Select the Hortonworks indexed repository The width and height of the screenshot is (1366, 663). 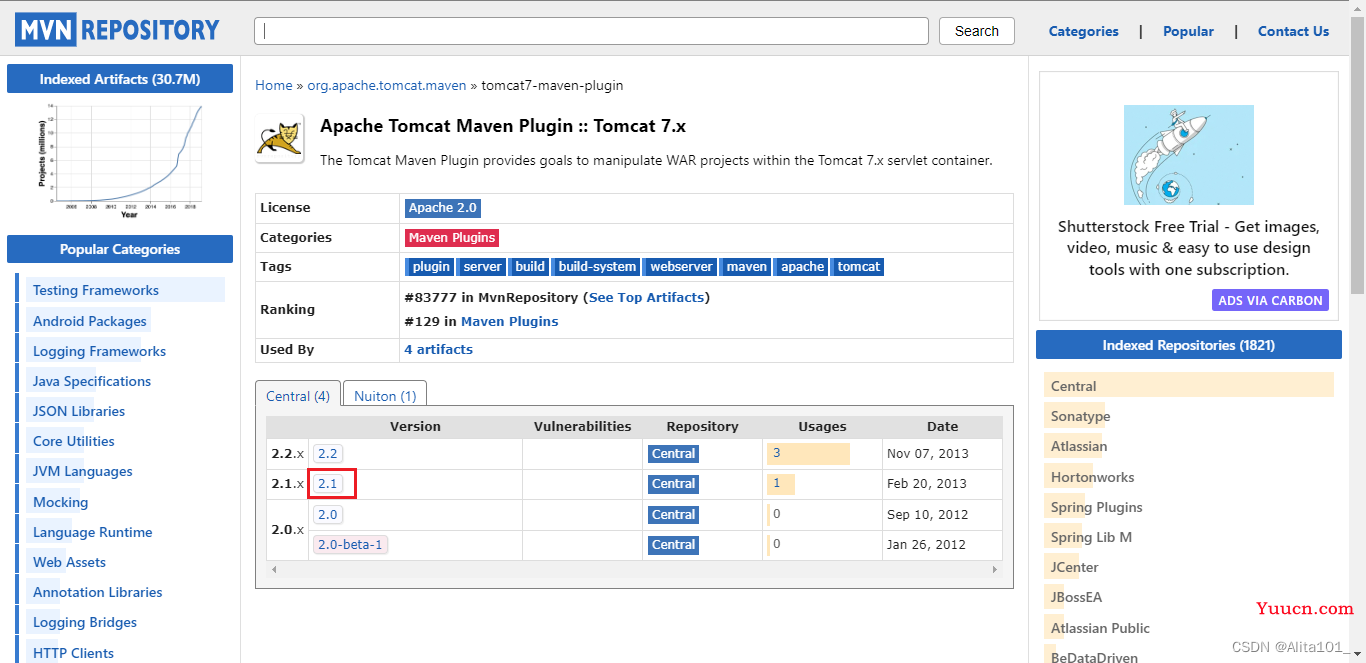point(1093,477)
